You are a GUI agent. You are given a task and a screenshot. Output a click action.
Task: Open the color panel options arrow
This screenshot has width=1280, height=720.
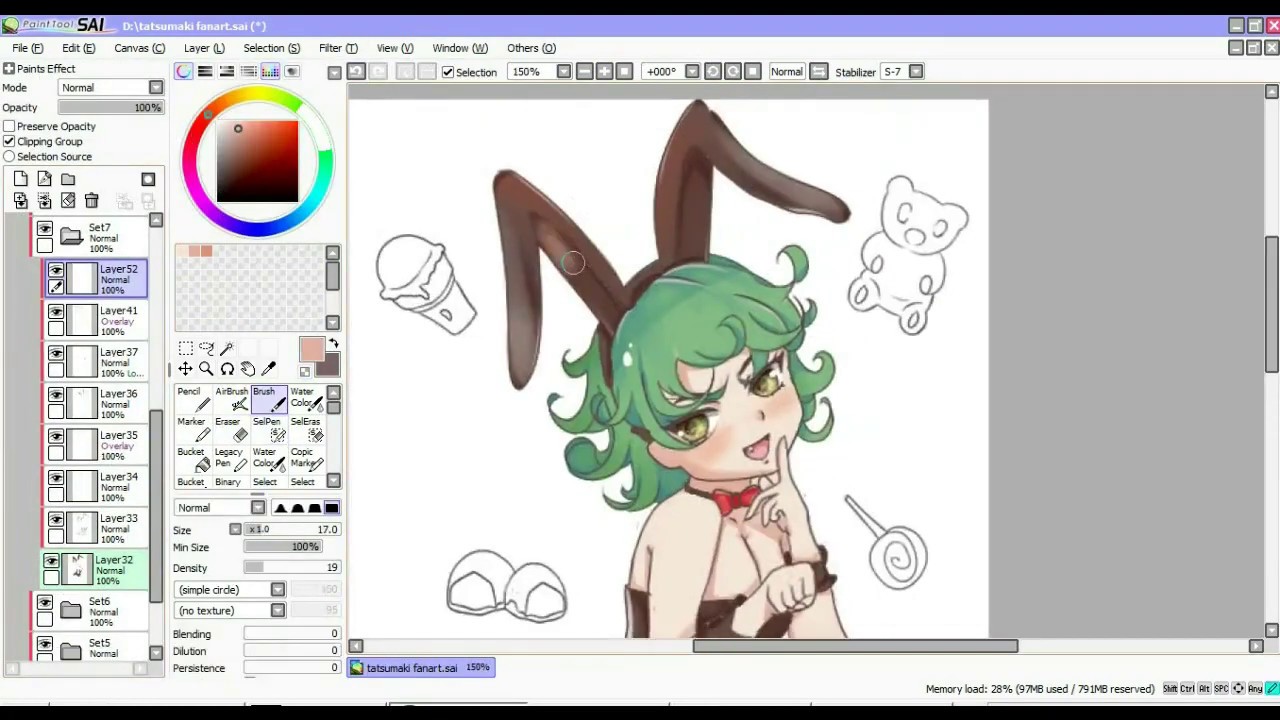[335, 72]
